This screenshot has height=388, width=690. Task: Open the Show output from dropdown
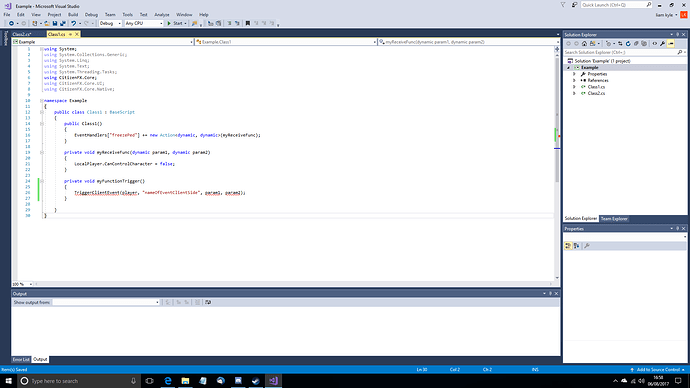coord(106,302)
